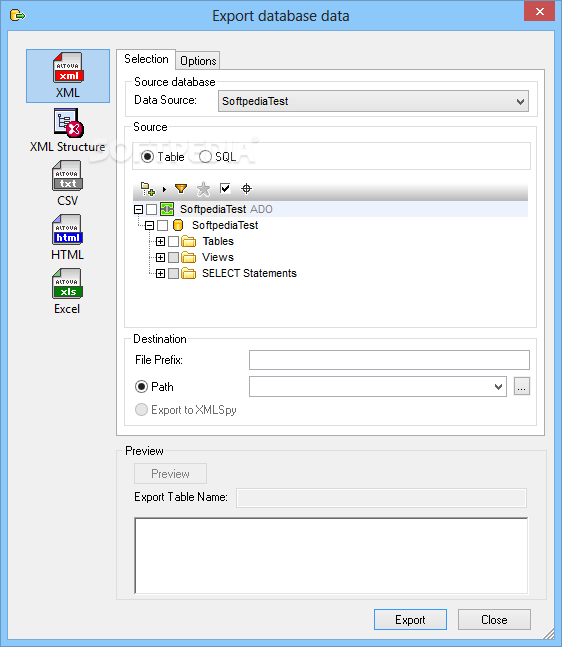Image resolution: width=562 pixels, height=647 pixels.
Task: Check the Tables folder checkbox
Action: click(x=174, y=242)
